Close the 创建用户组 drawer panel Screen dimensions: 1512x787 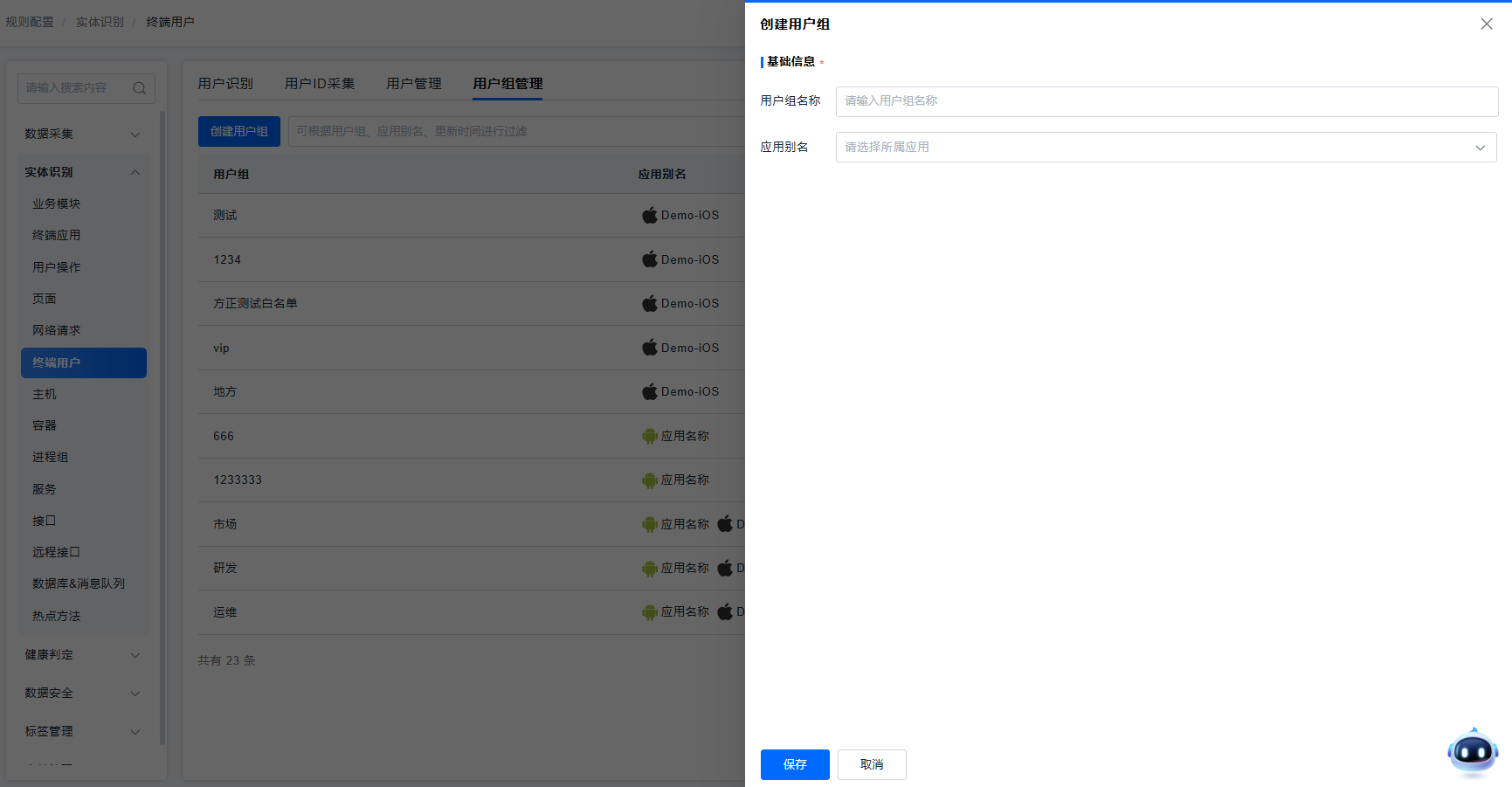coord(1486,24)
